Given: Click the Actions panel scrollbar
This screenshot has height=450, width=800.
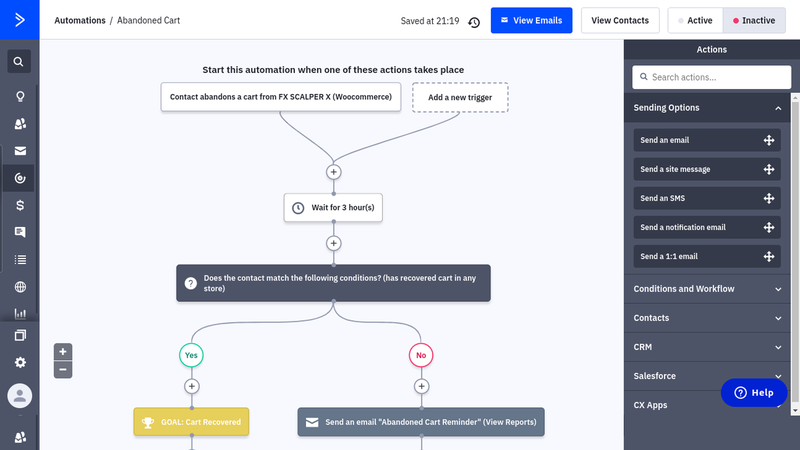Looking at the screenshot, I should (x=795, y=254).
